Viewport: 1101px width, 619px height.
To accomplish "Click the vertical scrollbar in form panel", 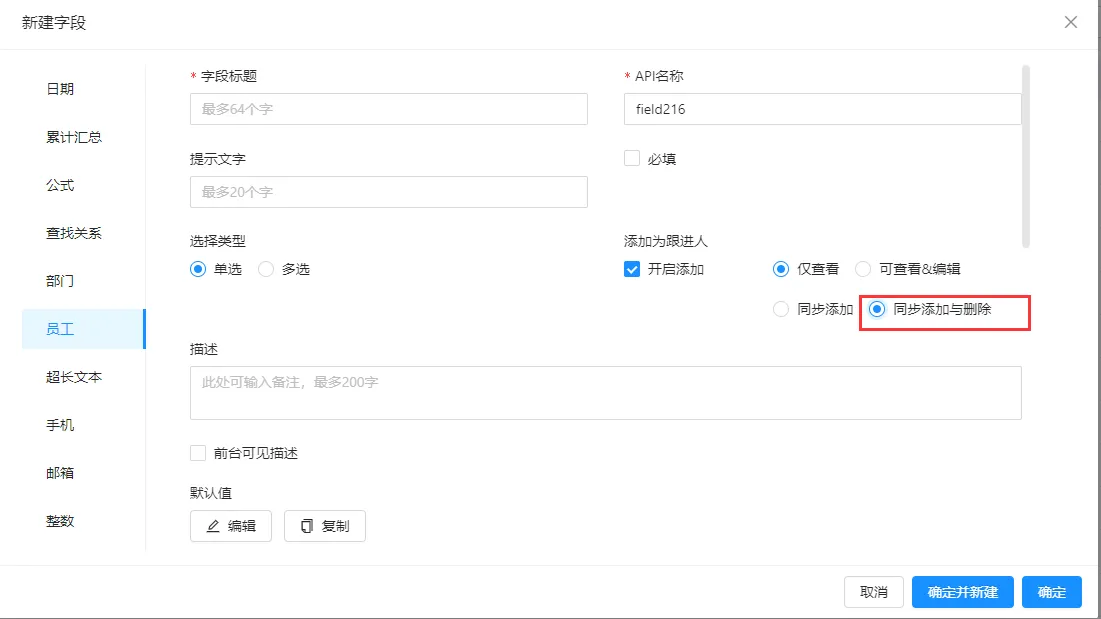I will [x=1025, y=156].
